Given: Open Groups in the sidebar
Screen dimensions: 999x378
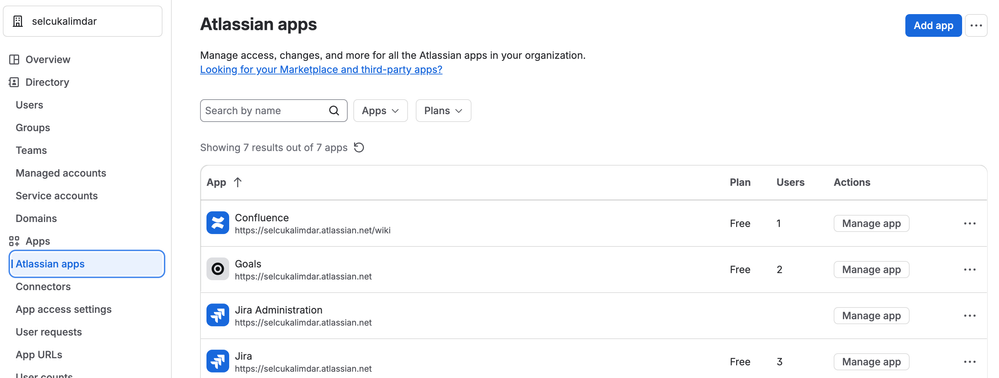Looking at the screenshot, I should [32, 127].
